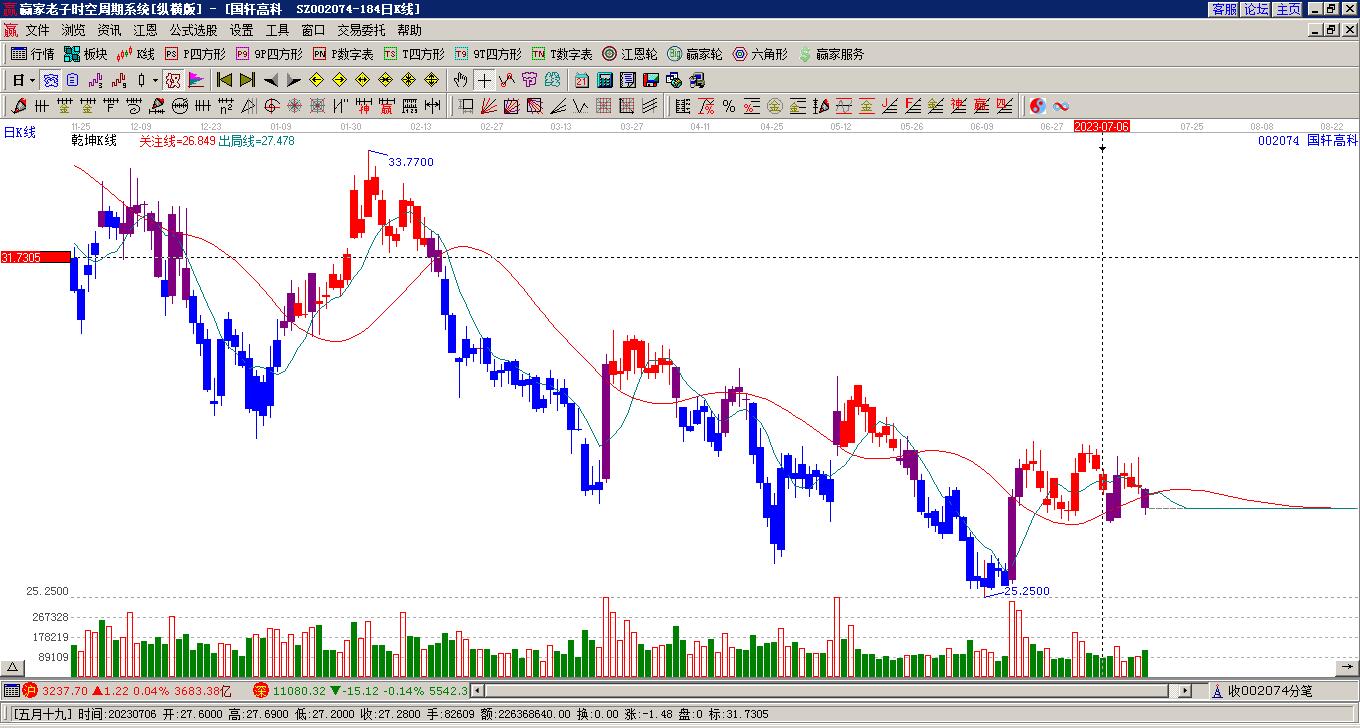Toggle the red boxed pattern indicator button
The image size is (1360, 728).
click(172, 80)
